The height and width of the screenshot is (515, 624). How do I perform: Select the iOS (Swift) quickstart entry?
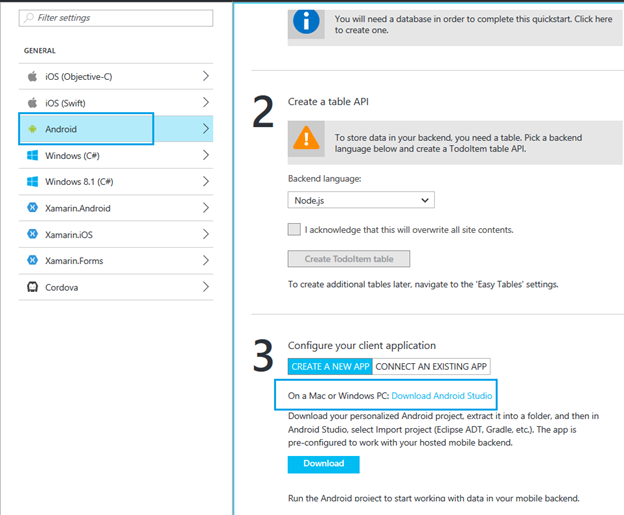116,103
